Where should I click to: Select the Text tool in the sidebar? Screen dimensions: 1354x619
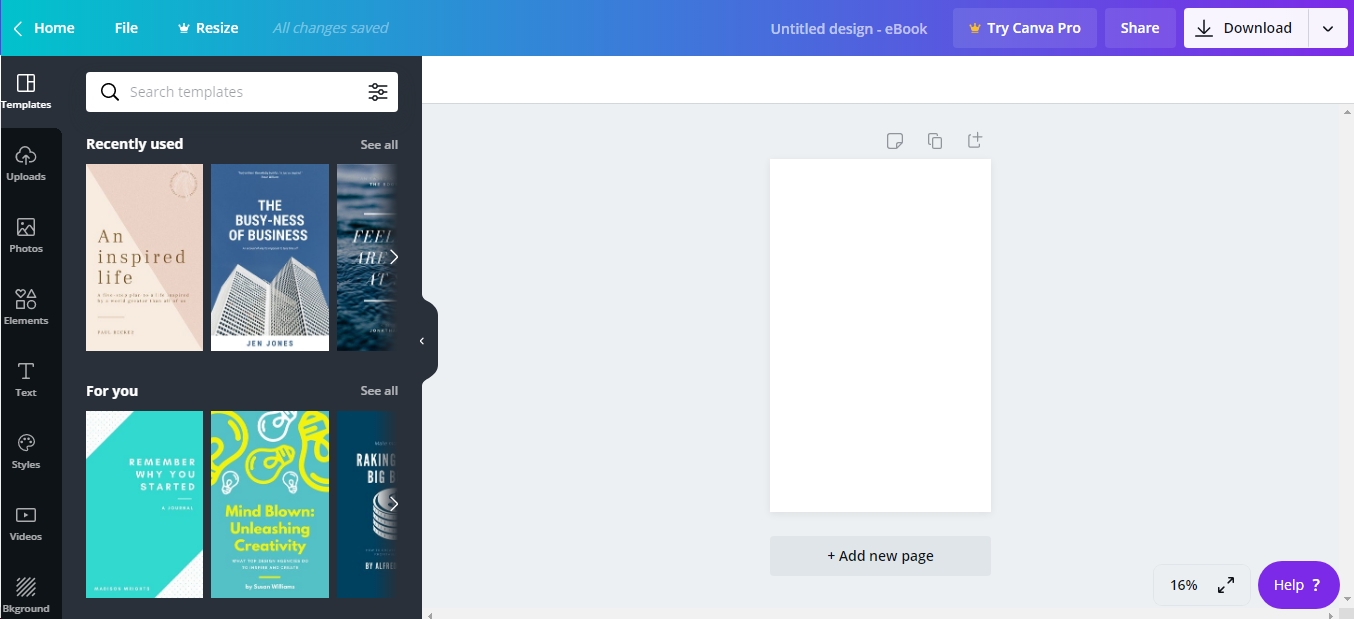[x=25, y=378]
